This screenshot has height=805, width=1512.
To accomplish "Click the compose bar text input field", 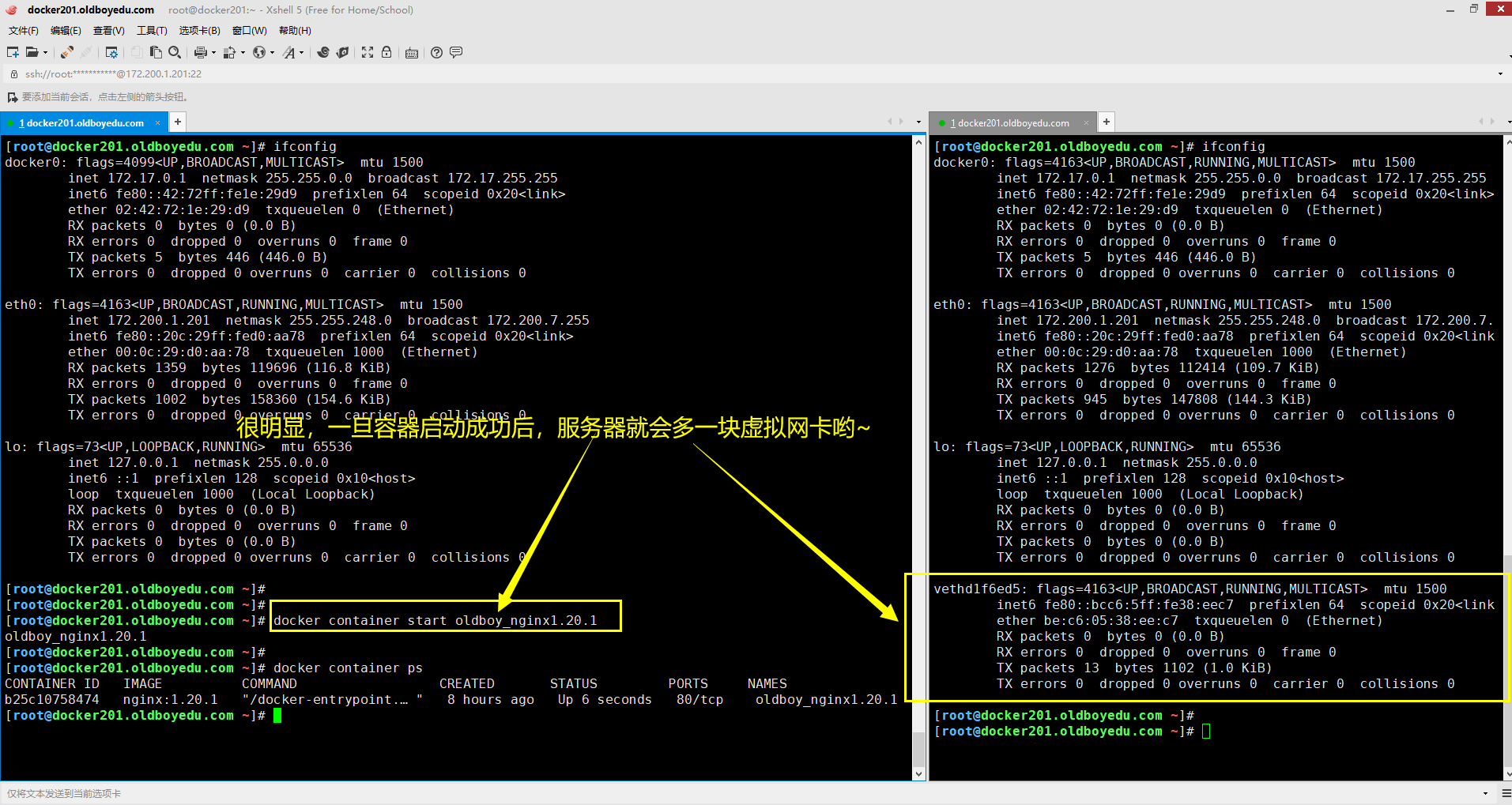I will click(711, 793).
